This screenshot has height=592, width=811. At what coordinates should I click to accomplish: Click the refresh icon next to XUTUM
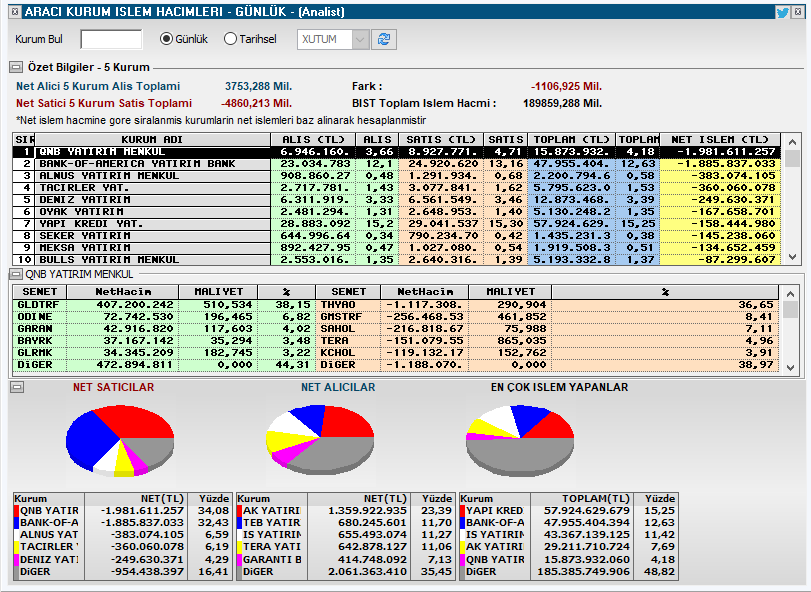(384, 39)
